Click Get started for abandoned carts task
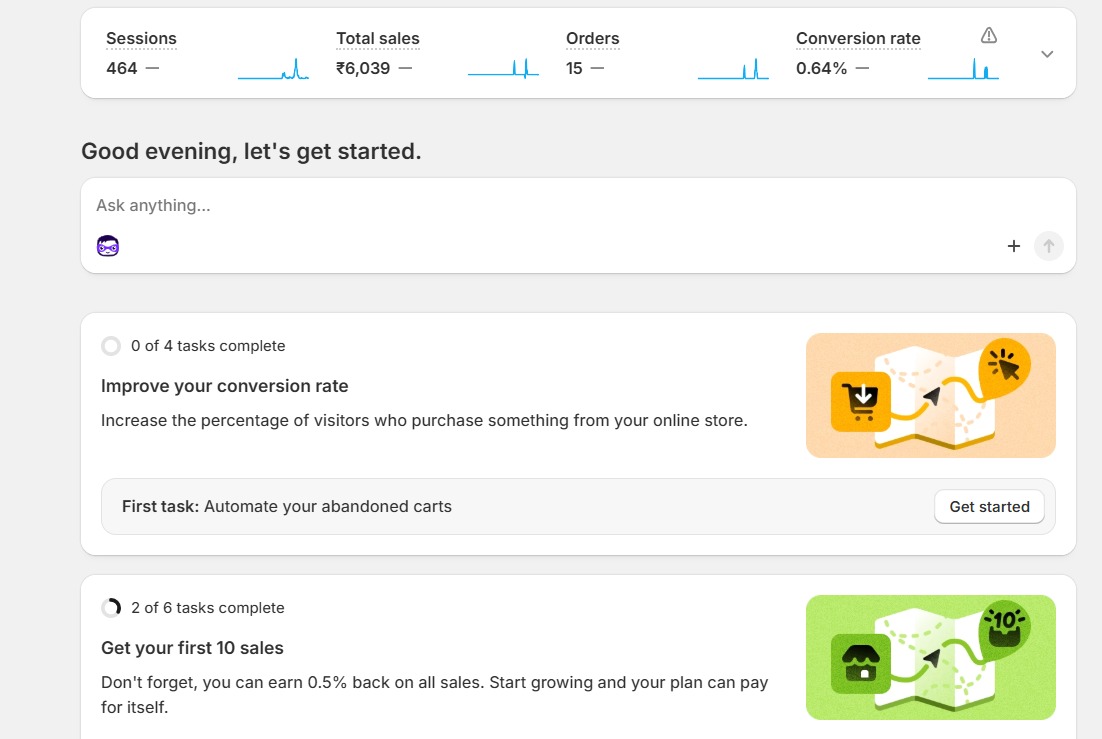This screenshot has width=1102, height=739. point(989,507)
